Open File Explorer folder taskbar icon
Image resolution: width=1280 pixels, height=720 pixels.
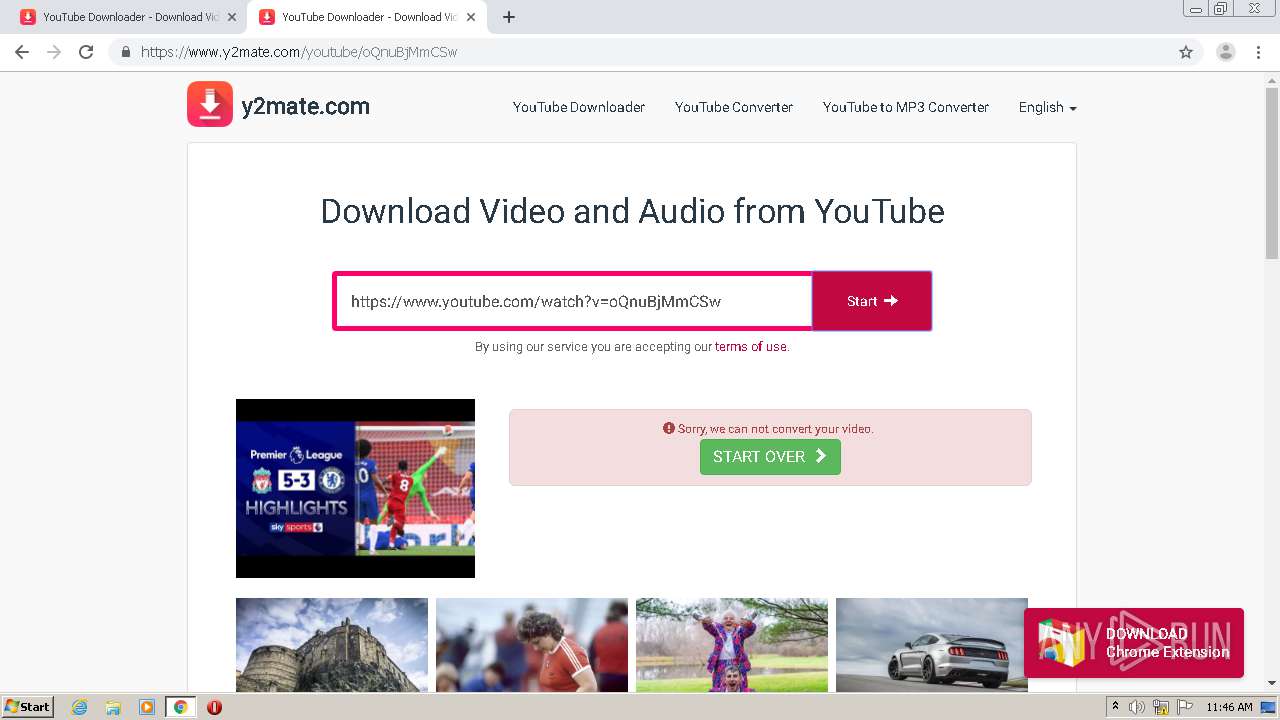point(113,707)
